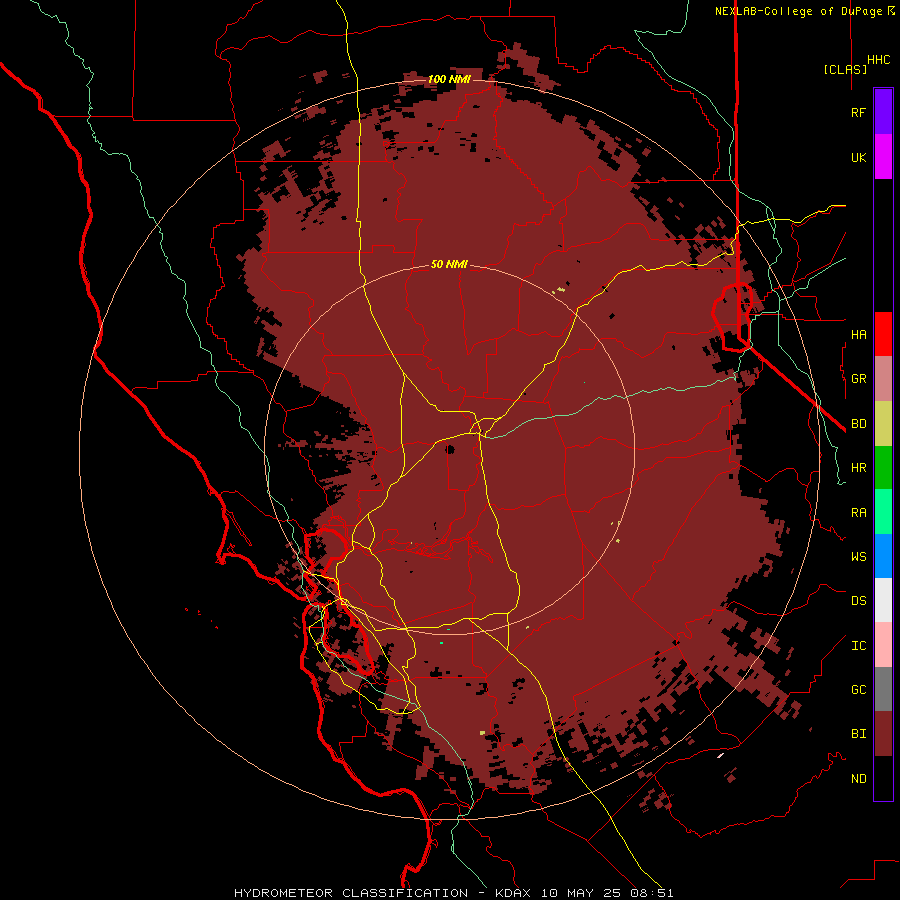Image resolution: width=900 pixels, height=900 pixels.
Task: Click the RF legend label
Action: tap(858, 112)
